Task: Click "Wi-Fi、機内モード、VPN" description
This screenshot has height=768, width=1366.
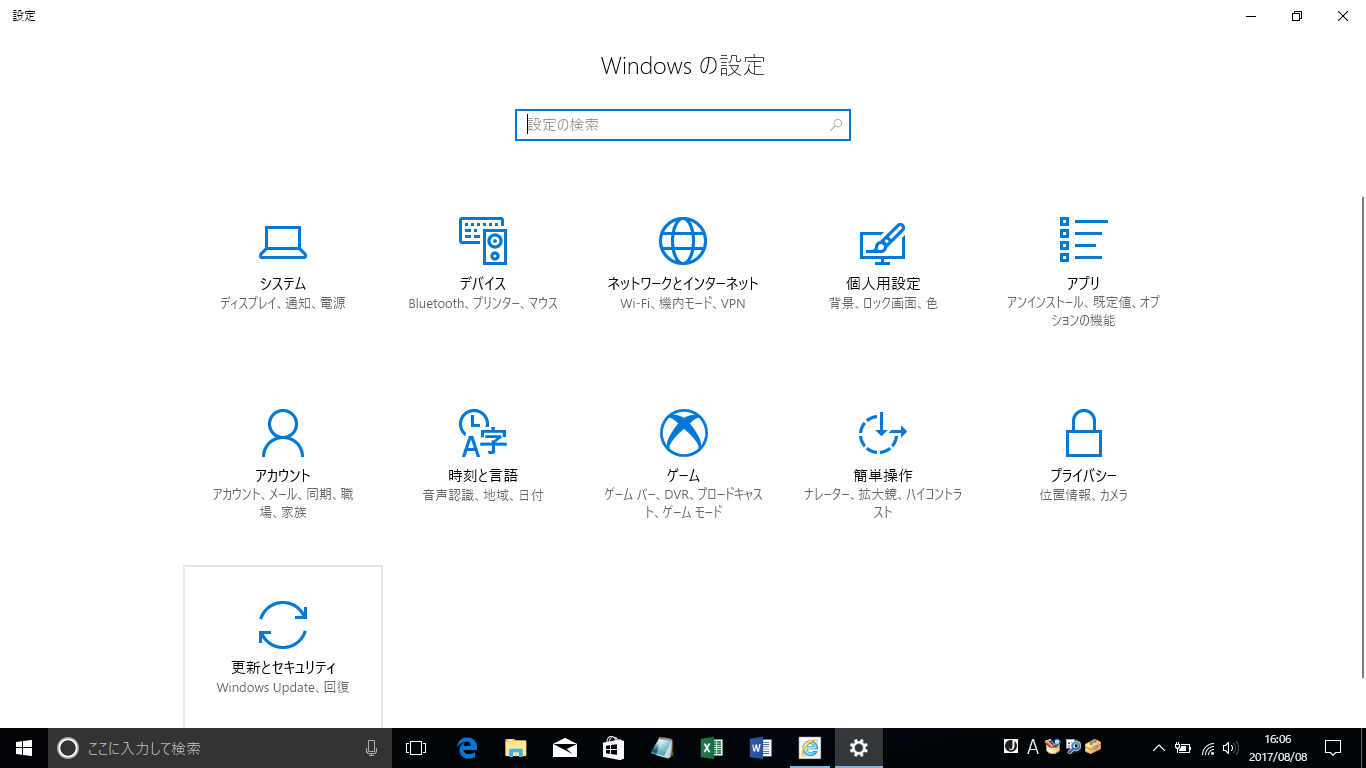Action: click(x=683, y=304)
